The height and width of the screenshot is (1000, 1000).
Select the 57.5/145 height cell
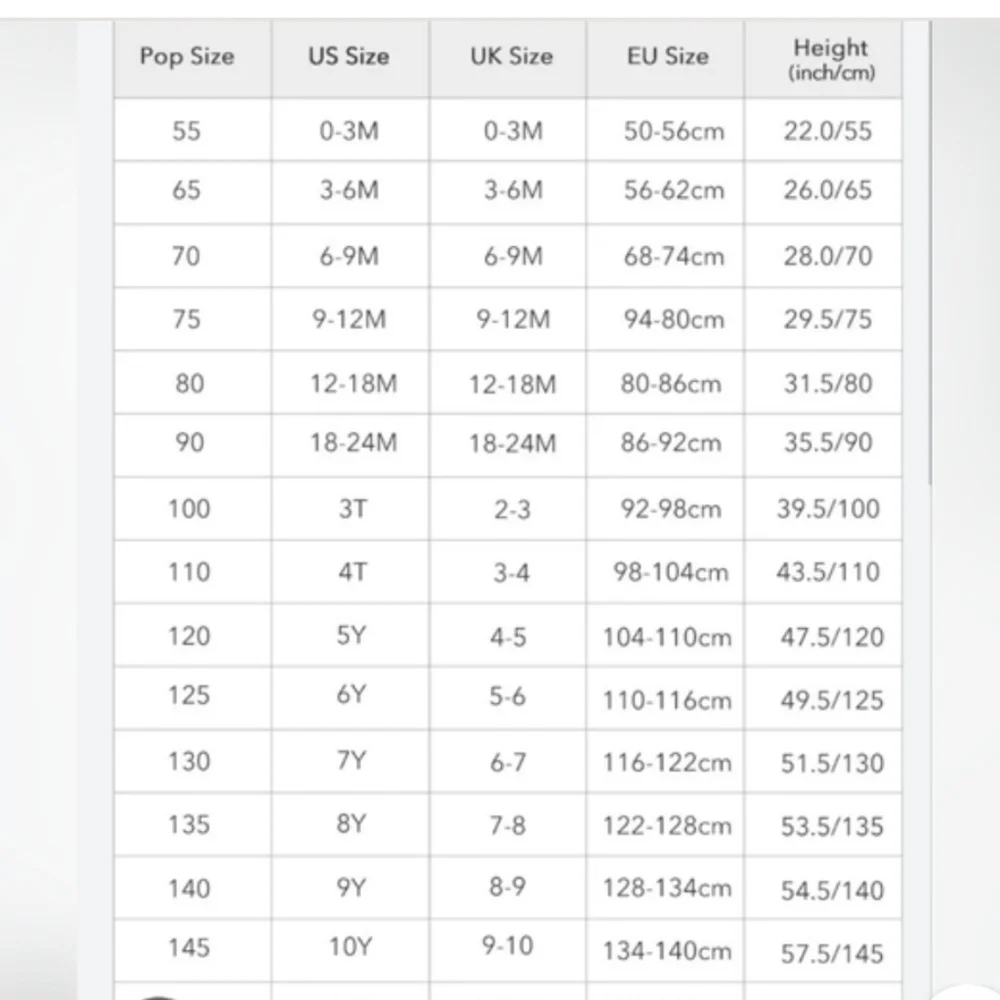[832, 952]
